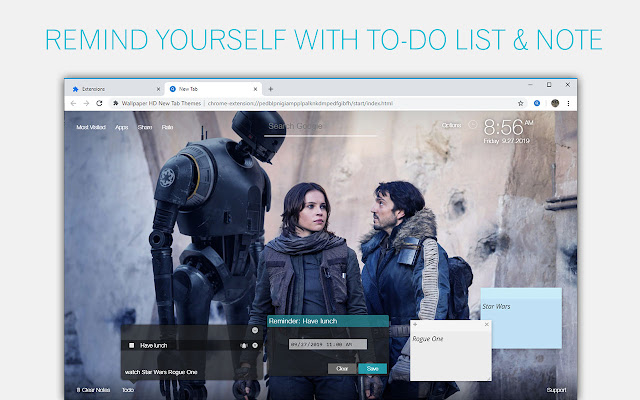The image size is (640, 400).
Task: Open Most Visited menu
Action: [x=91, y=127]
